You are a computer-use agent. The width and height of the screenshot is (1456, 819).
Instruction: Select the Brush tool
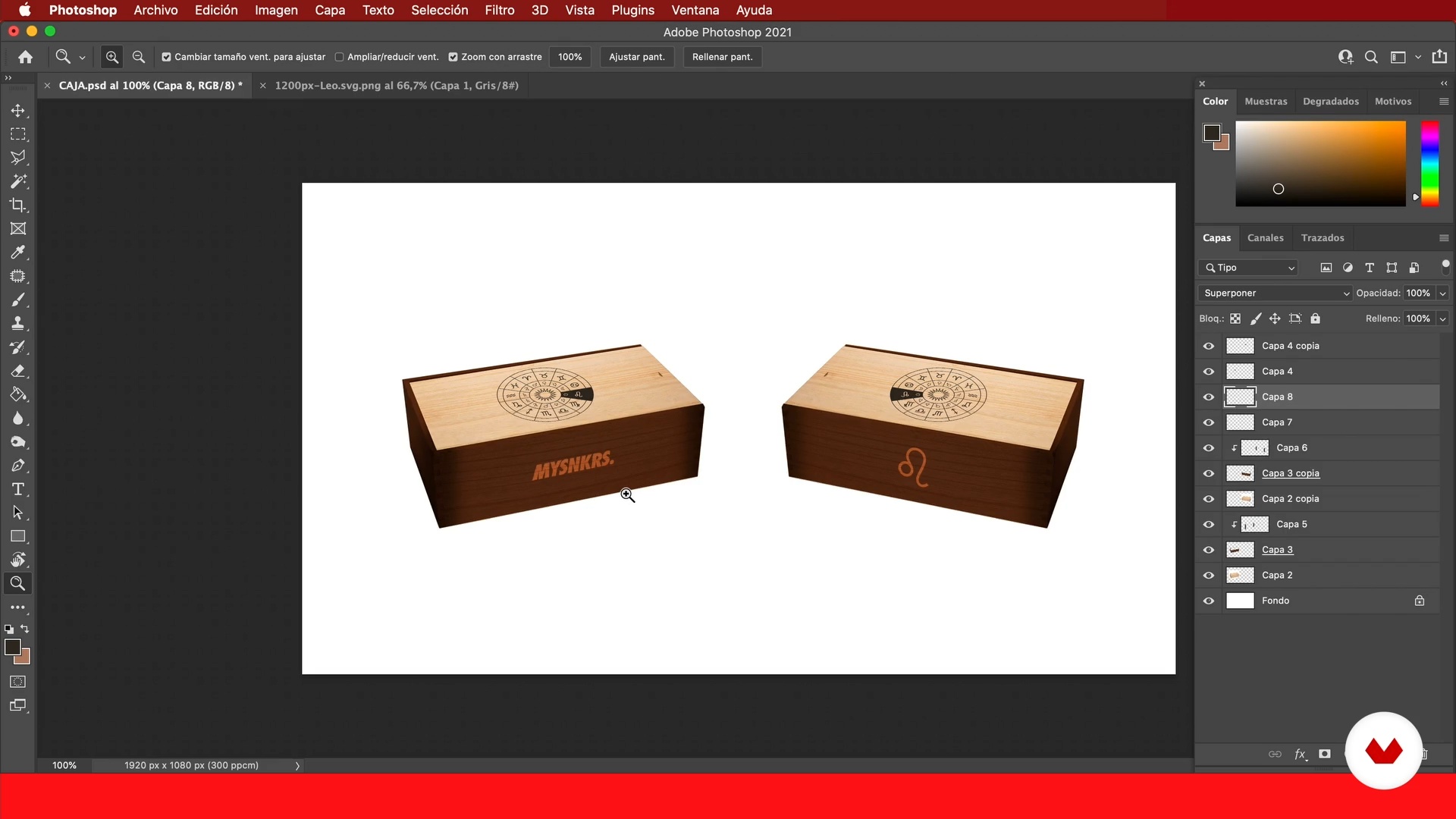click(x=18, y=300)
